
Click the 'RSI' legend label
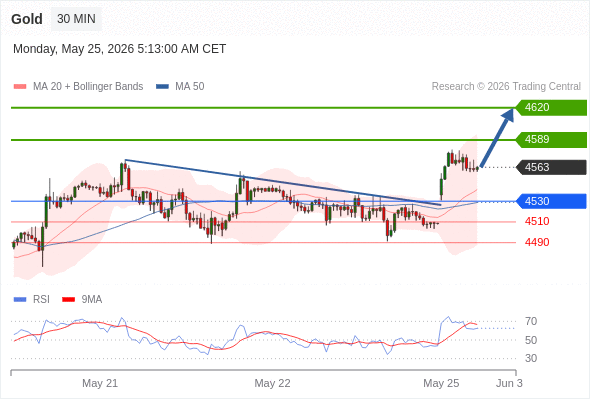pos(41,300)
